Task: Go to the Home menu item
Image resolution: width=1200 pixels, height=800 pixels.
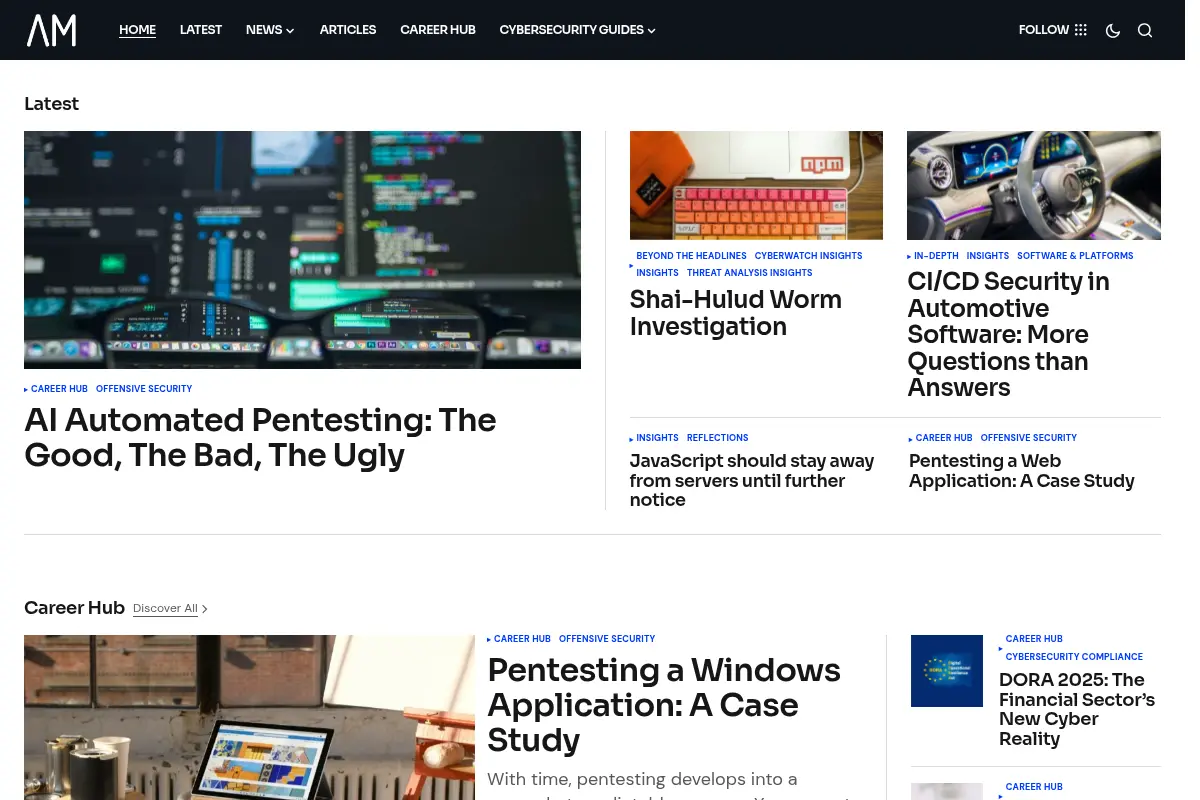Action: pyautogui.click(x=137, y=30)
